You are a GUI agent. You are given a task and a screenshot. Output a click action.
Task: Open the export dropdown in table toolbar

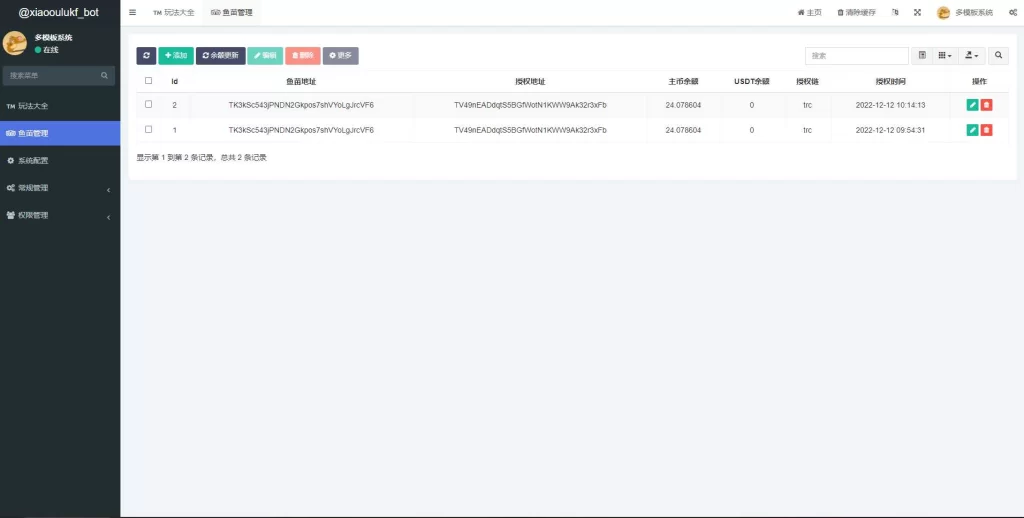[971, 56]
